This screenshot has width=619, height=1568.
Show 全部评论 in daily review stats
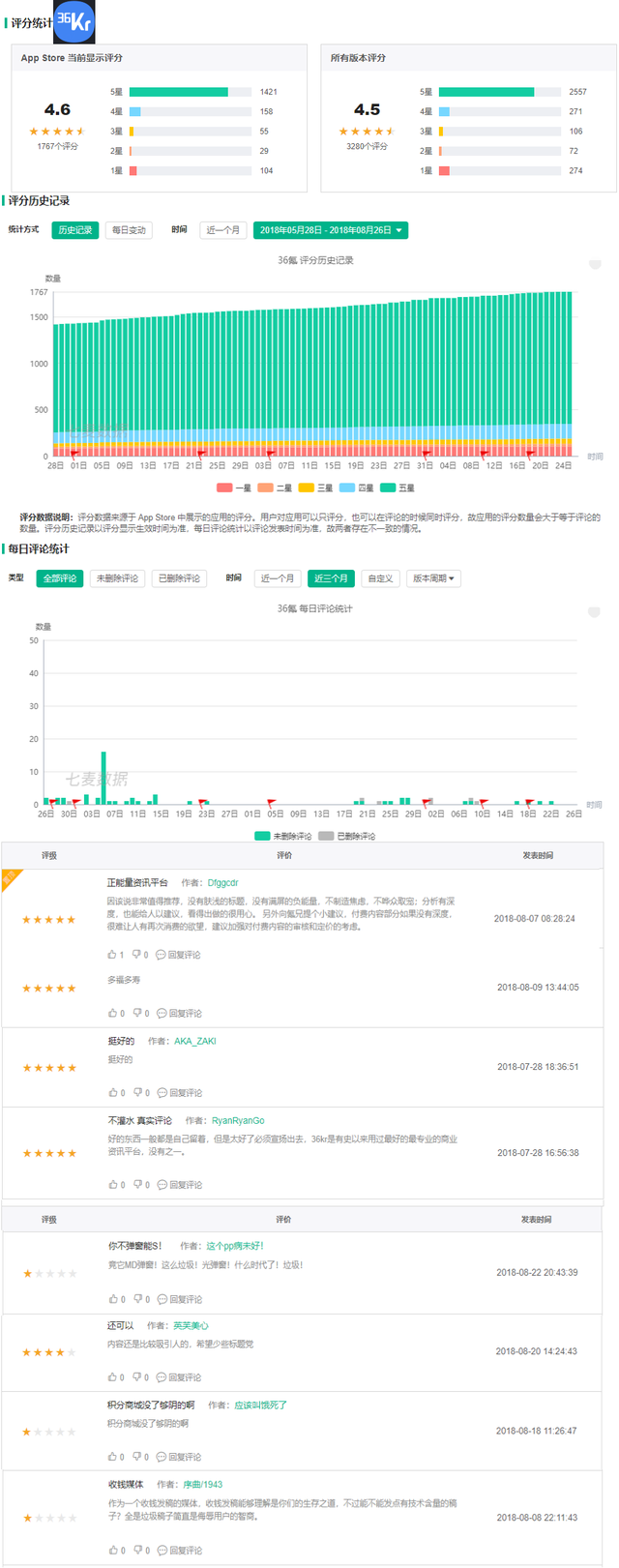tap(60, 578)
